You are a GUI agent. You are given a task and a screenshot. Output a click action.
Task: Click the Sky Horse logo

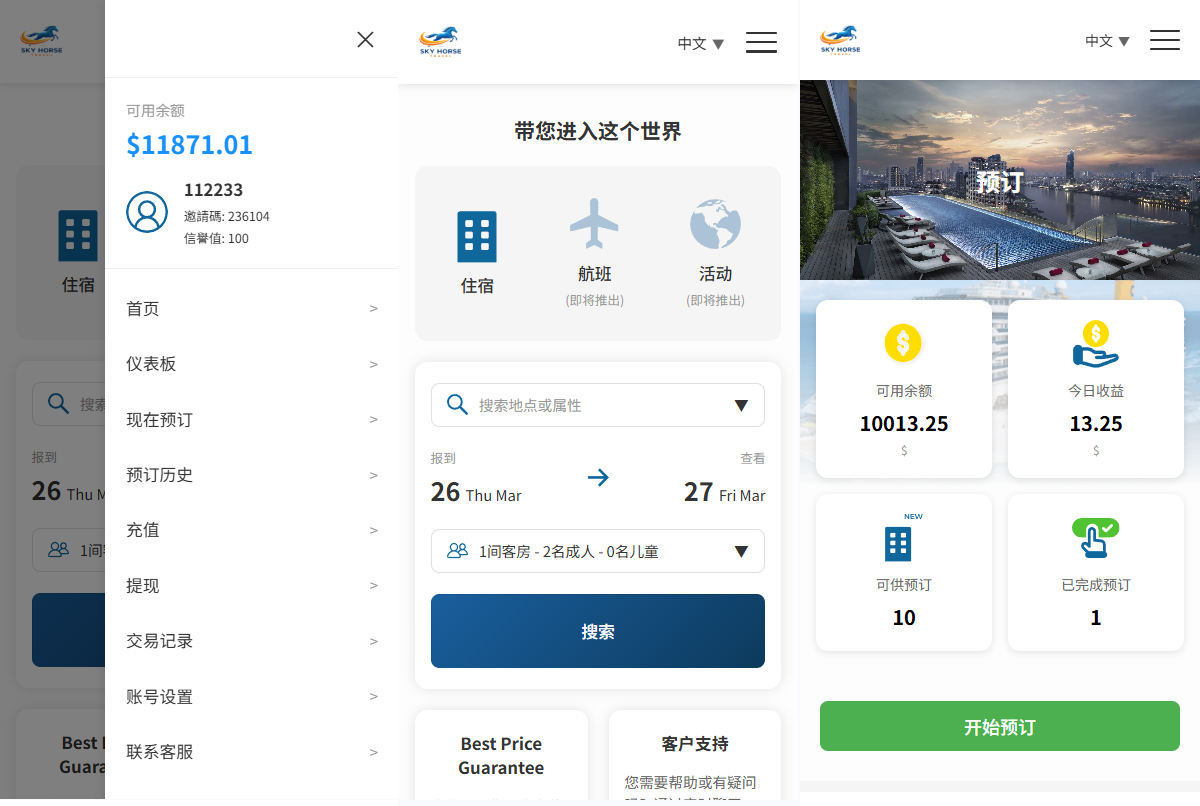tap(440, 40)
